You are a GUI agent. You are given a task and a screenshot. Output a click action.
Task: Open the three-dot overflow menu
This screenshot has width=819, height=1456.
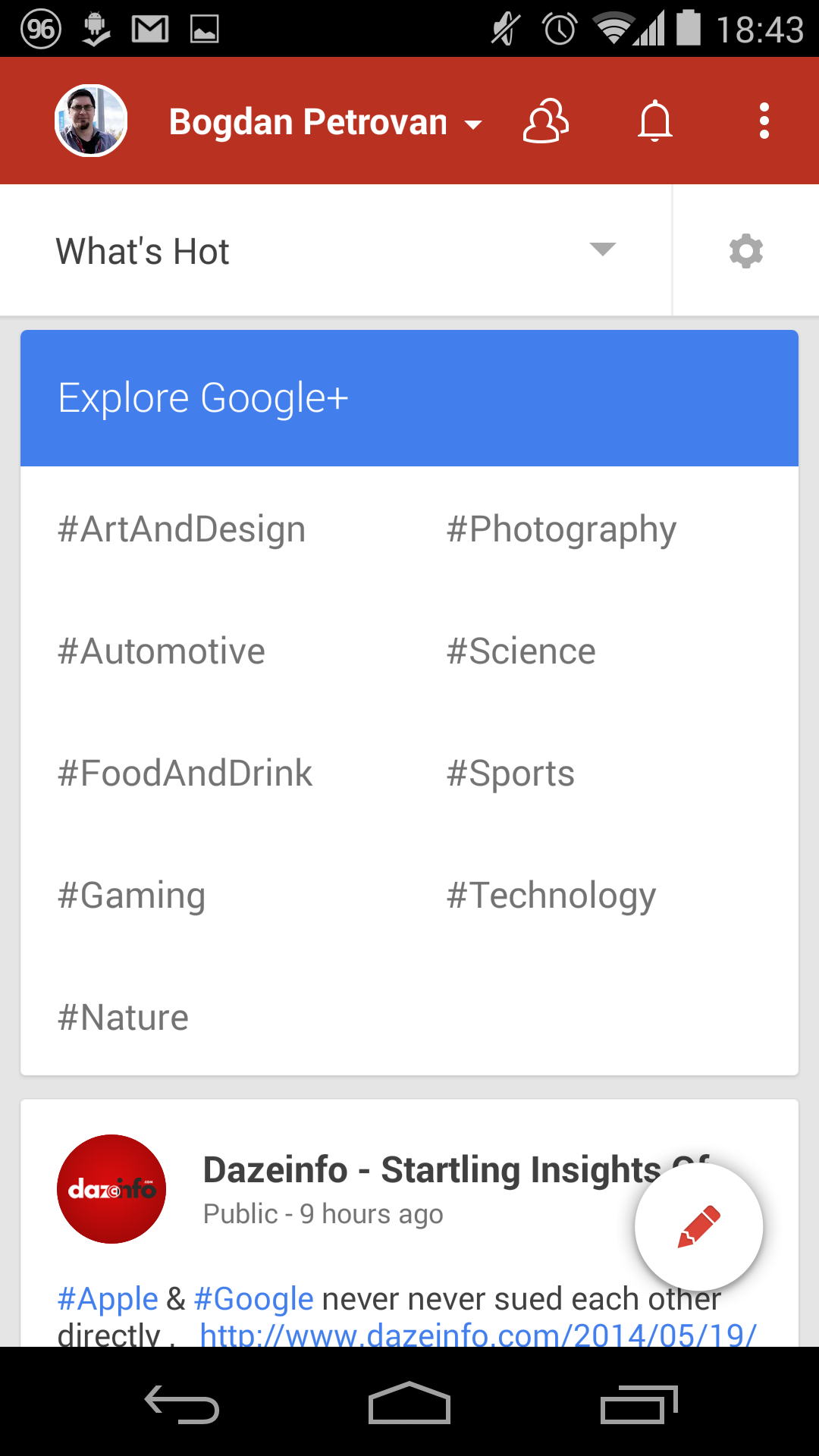(764, 121)
